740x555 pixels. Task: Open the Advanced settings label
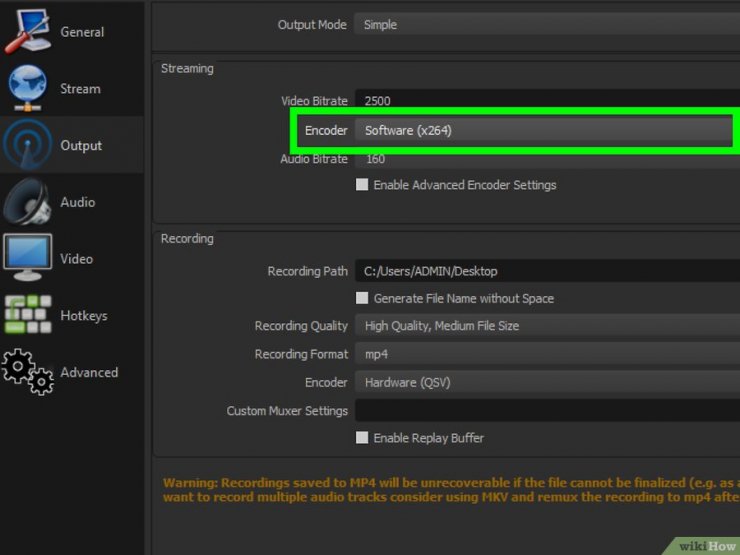tap(89, 372)
